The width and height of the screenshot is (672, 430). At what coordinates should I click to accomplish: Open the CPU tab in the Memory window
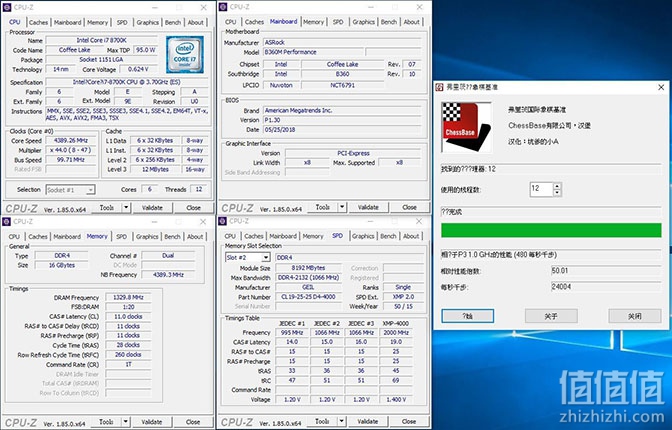pyautogui.click(x=14, y=237)
